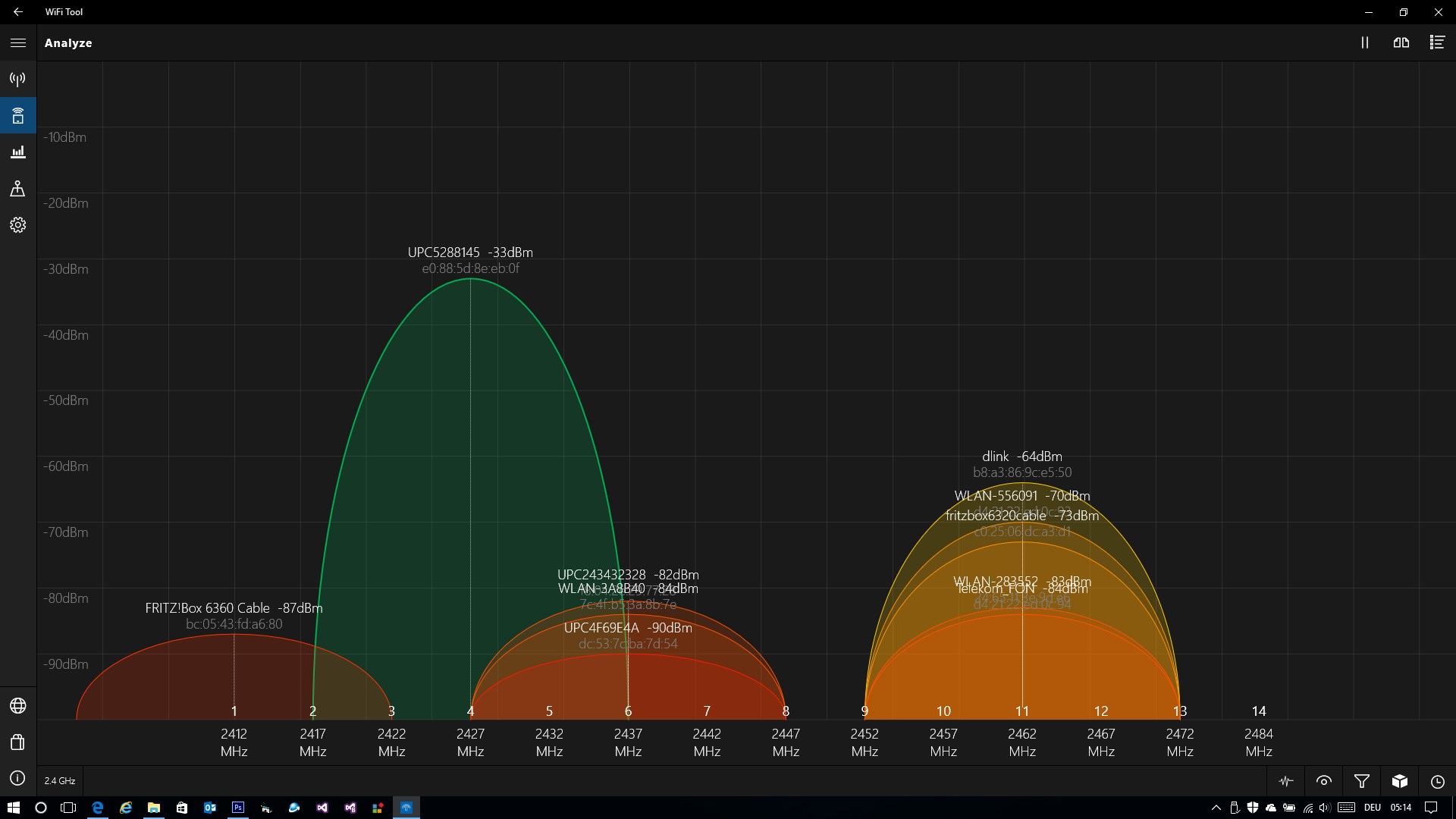Select the Analyze router icon in sidebar
This screenshot has width=1456, height=819.
18,116
